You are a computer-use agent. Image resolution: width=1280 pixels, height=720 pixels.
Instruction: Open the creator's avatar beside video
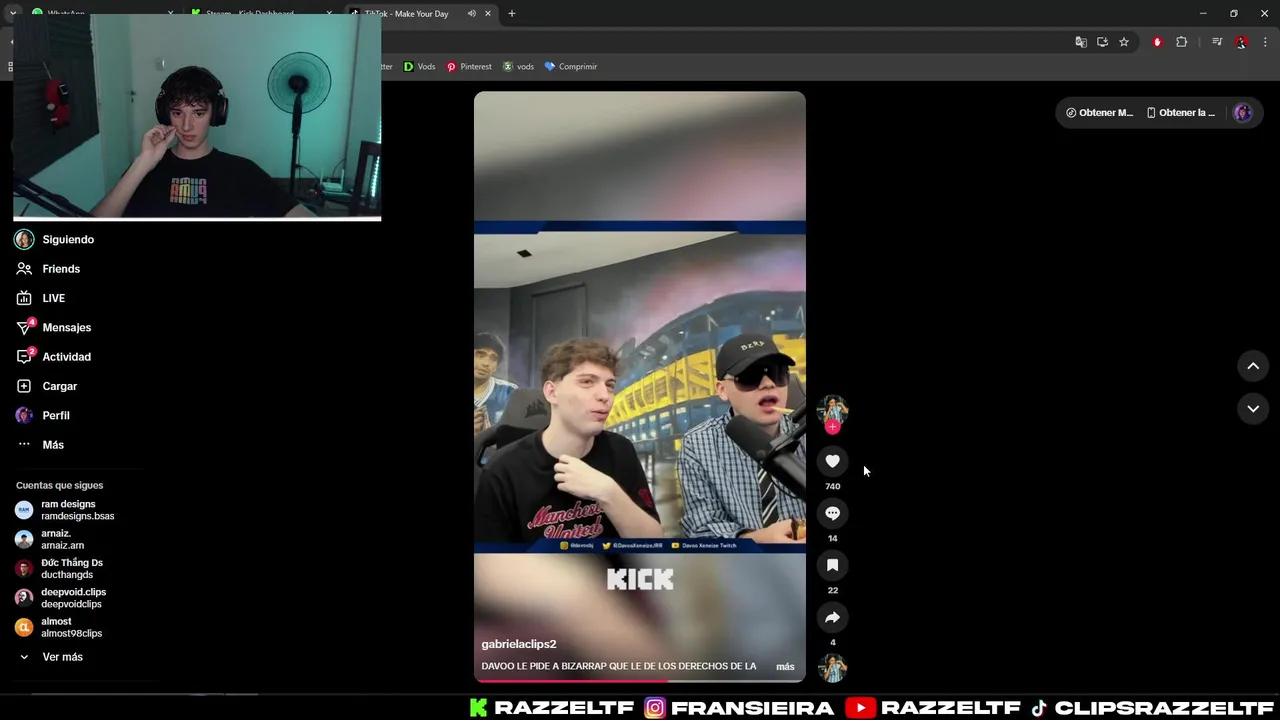pos(832,410)
